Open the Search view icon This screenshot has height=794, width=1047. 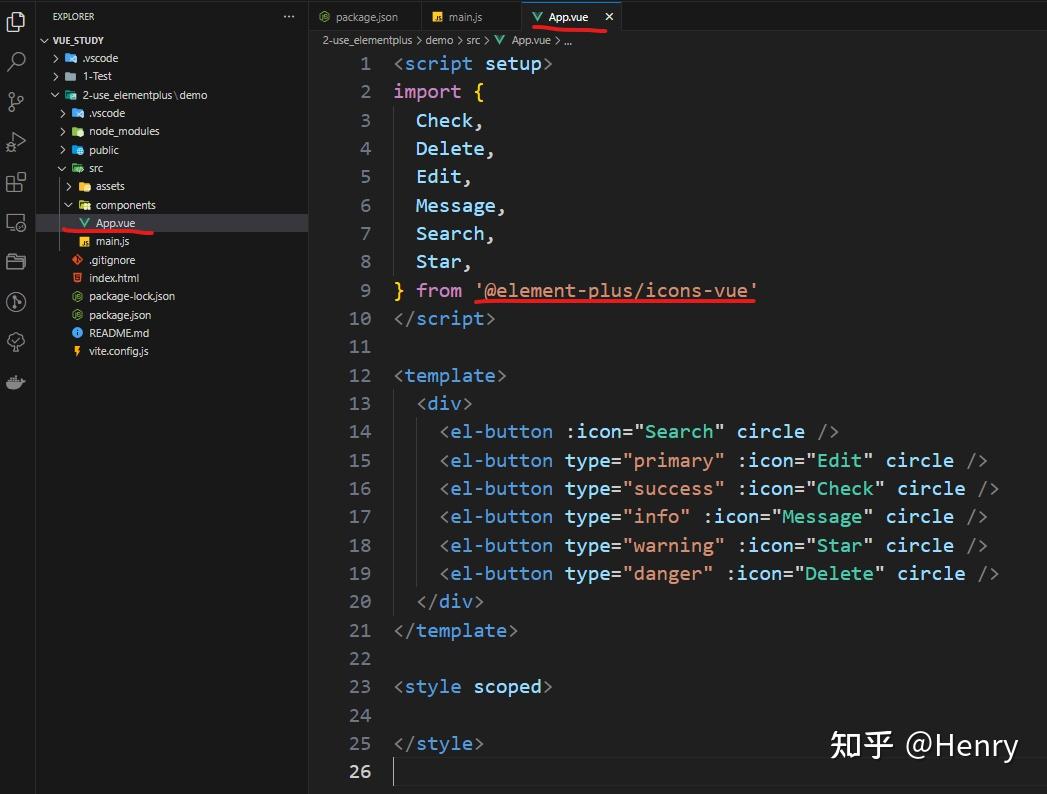(15, 61)
